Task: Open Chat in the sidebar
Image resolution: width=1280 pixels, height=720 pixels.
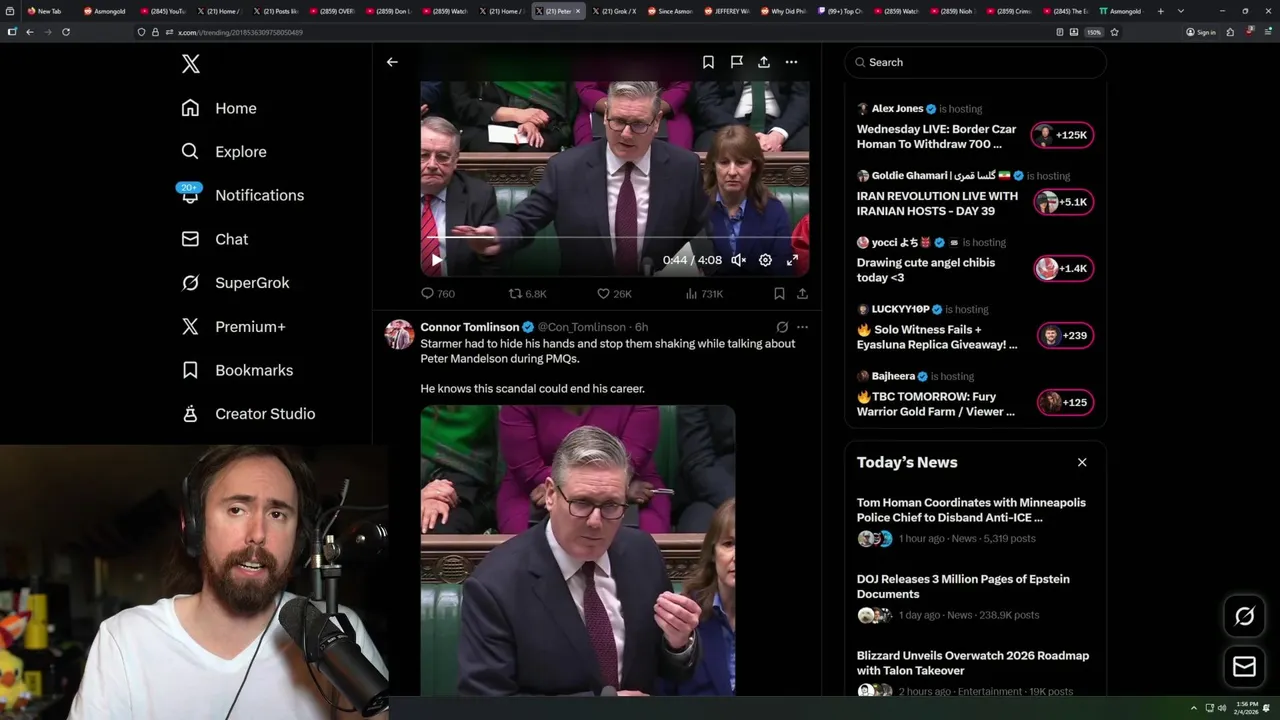Action: (x=215, y=239)
